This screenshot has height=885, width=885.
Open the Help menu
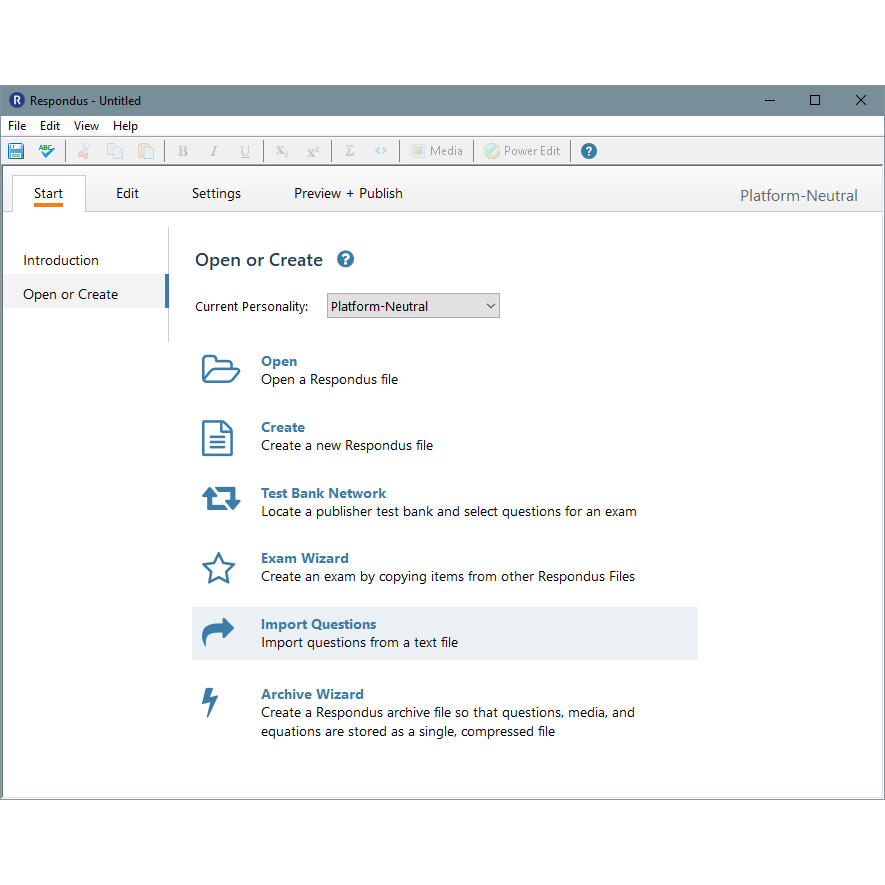click(x=125, y=126)
